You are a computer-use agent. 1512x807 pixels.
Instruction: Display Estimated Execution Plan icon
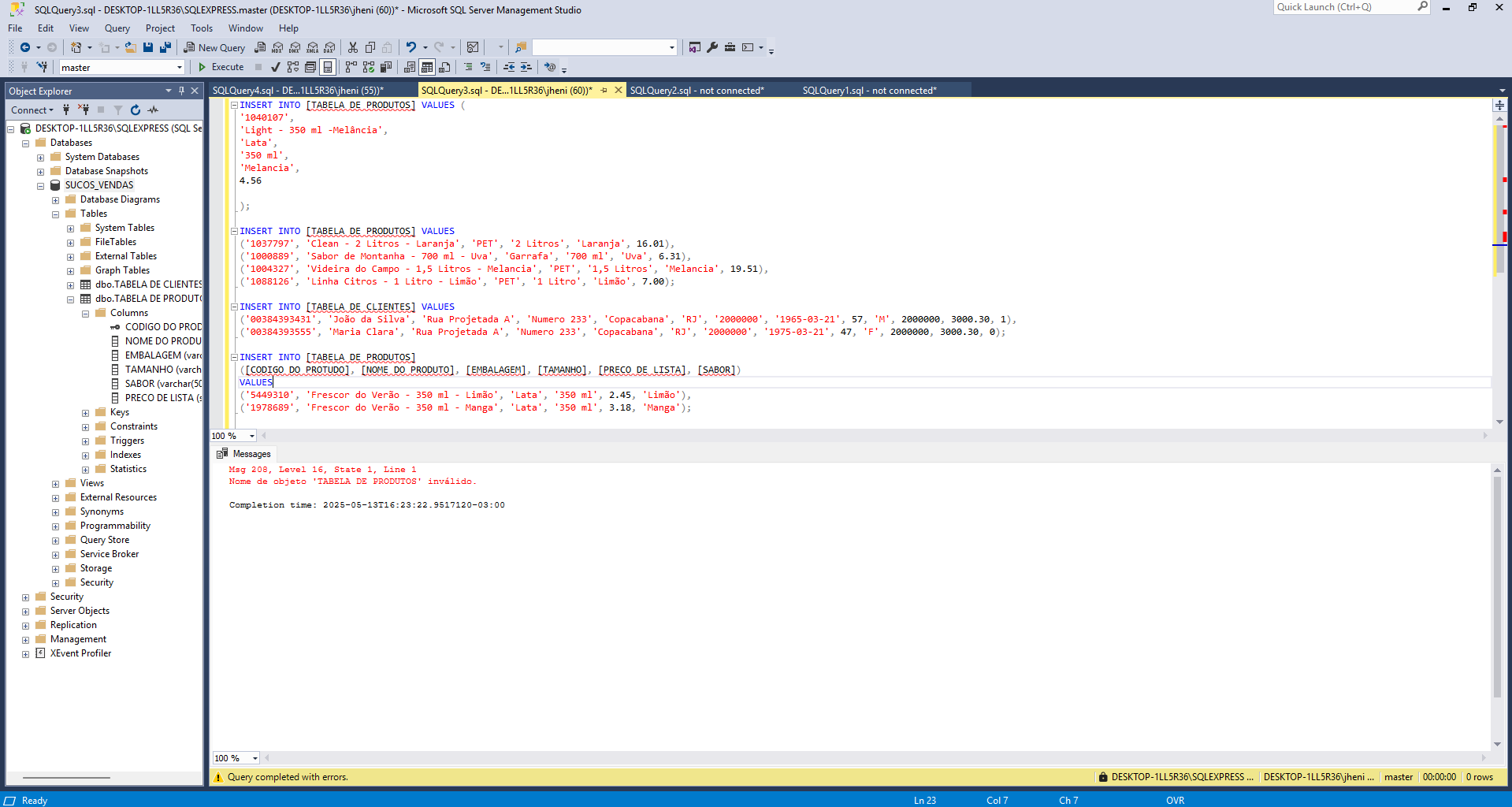[x=293, y=67]
